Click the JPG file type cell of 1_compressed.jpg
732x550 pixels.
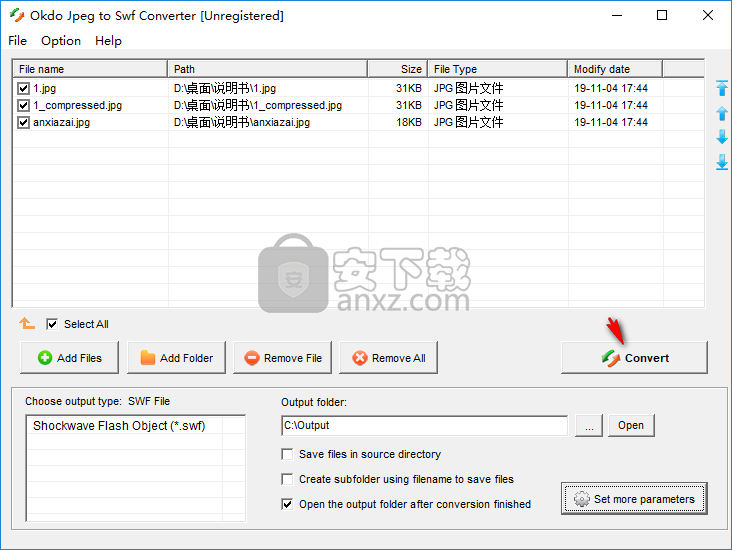pos(468,106)
